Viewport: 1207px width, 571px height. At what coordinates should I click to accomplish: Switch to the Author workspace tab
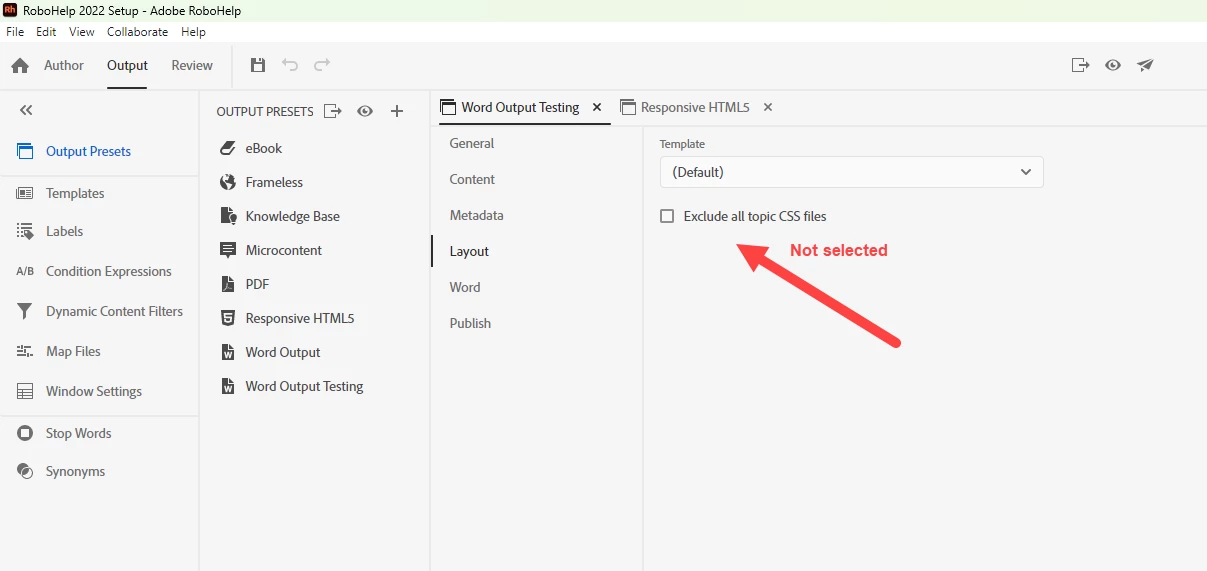64,65
